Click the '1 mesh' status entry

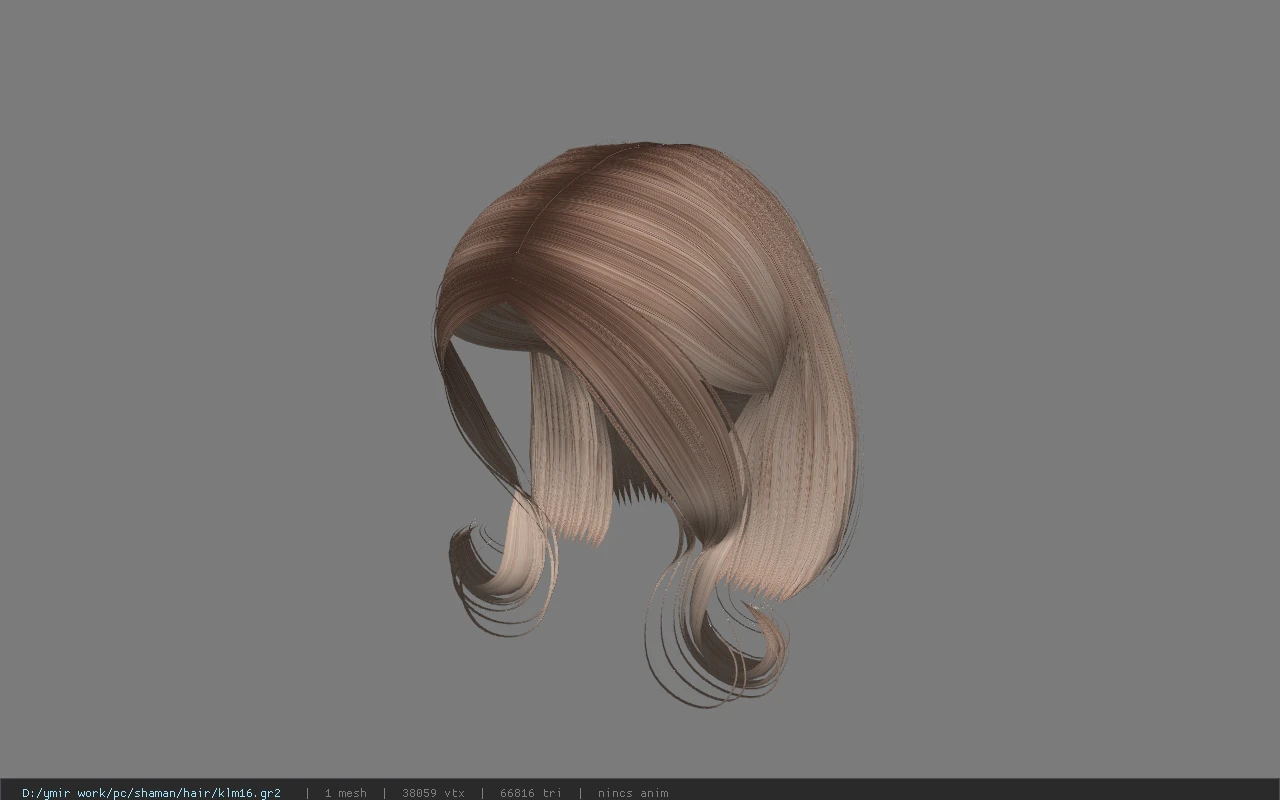345,793
